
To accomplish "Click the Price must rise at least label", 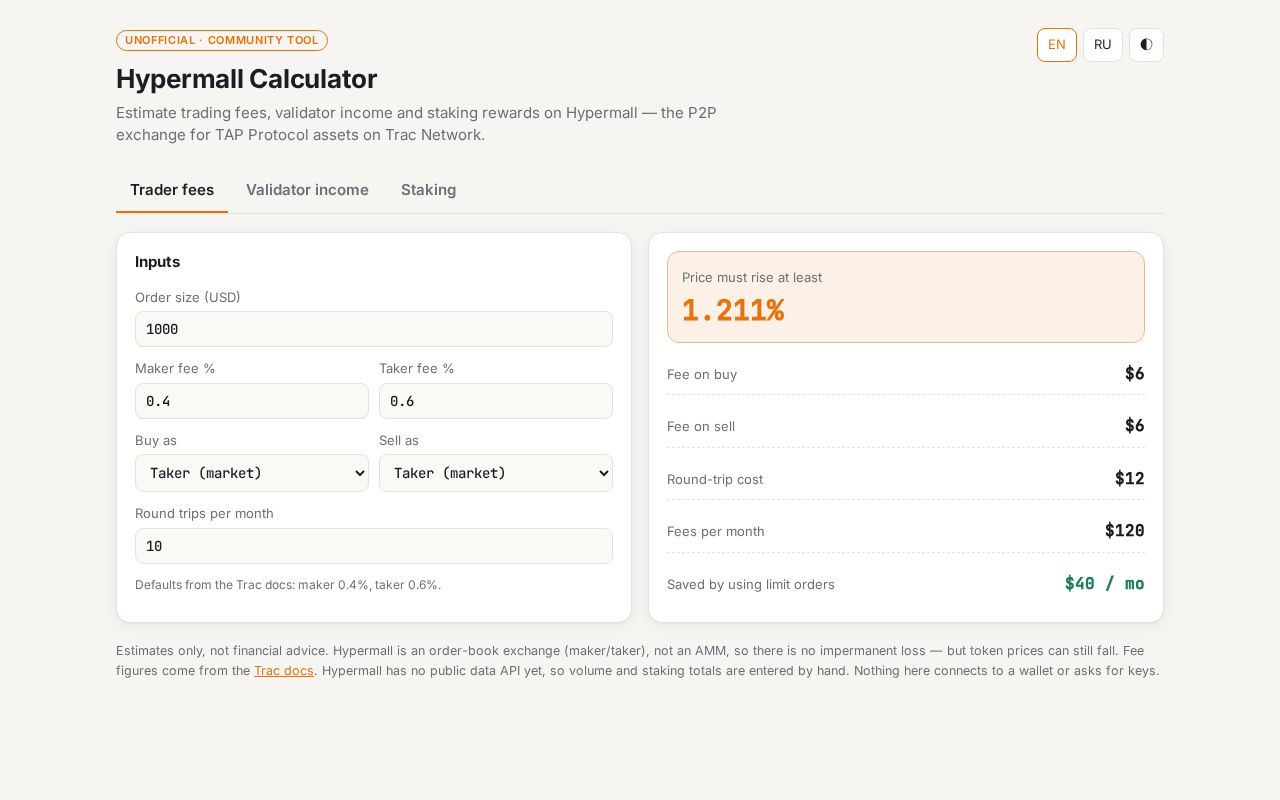I will tap(752, 277).
